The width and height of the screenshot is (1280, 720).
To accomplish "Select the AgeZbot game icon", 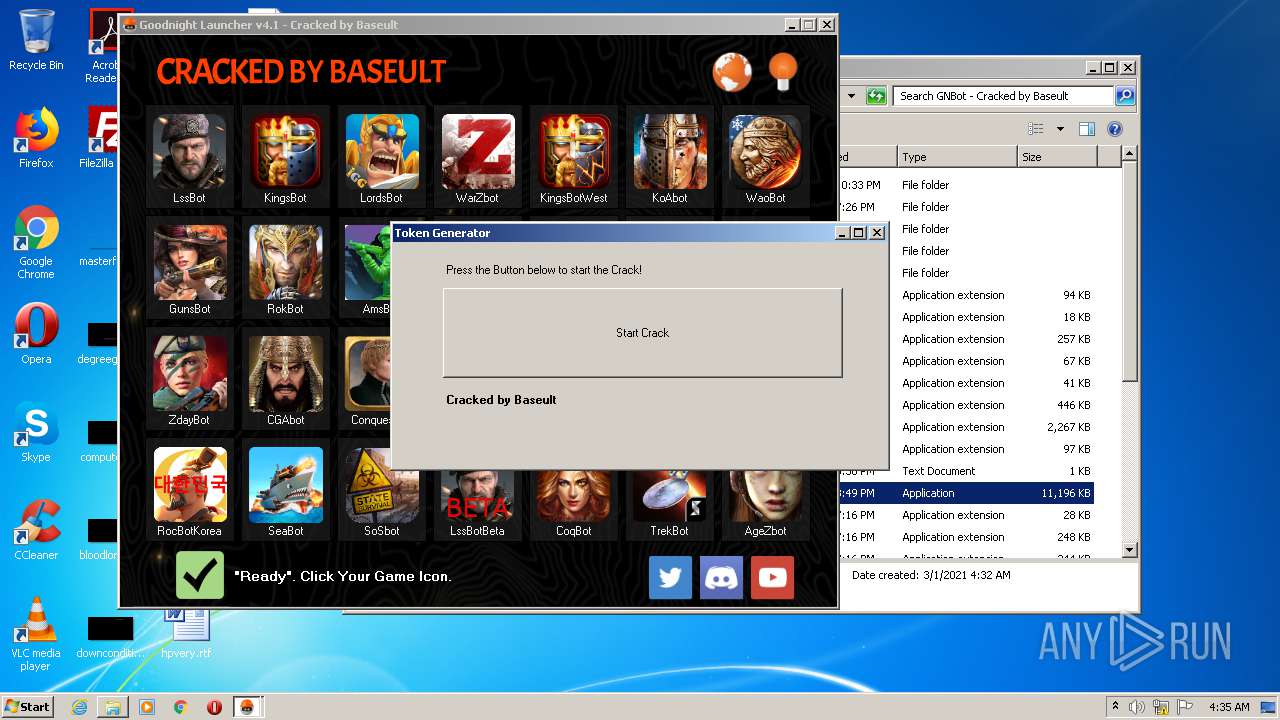I will (766, 497).
